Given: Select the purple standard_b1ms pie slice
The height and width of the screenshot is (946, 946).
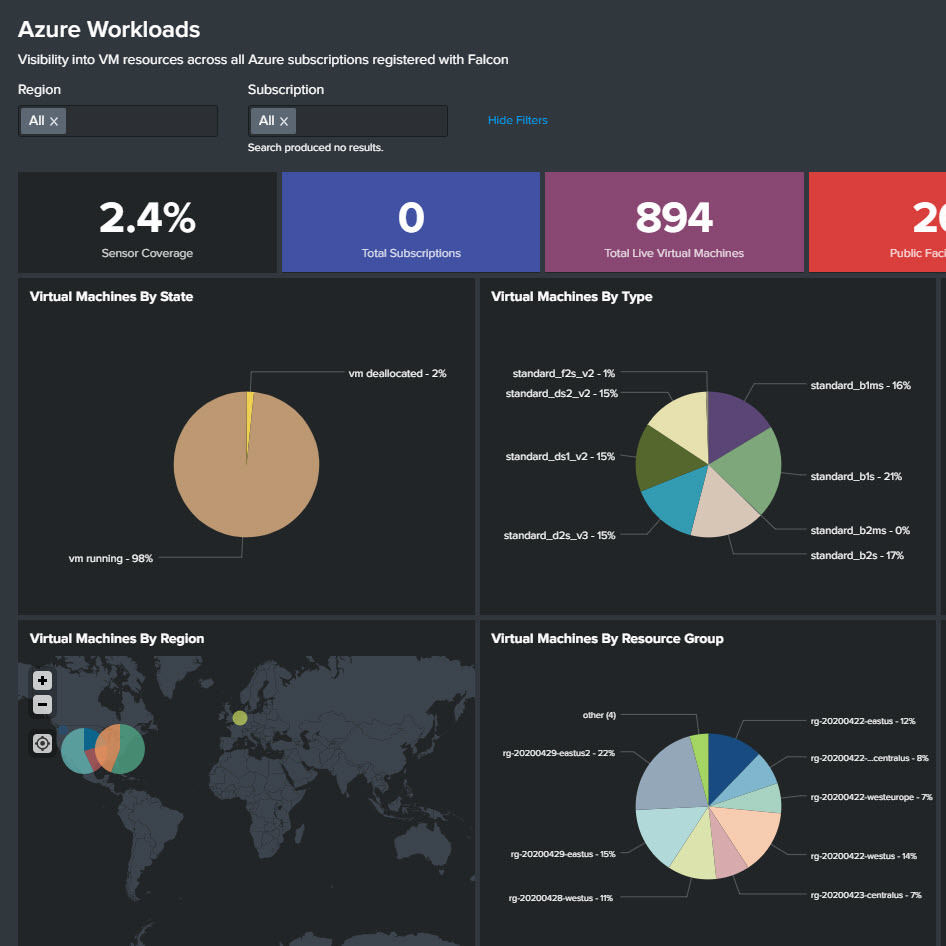Looking at the screenshot, I should pos(734,419).
